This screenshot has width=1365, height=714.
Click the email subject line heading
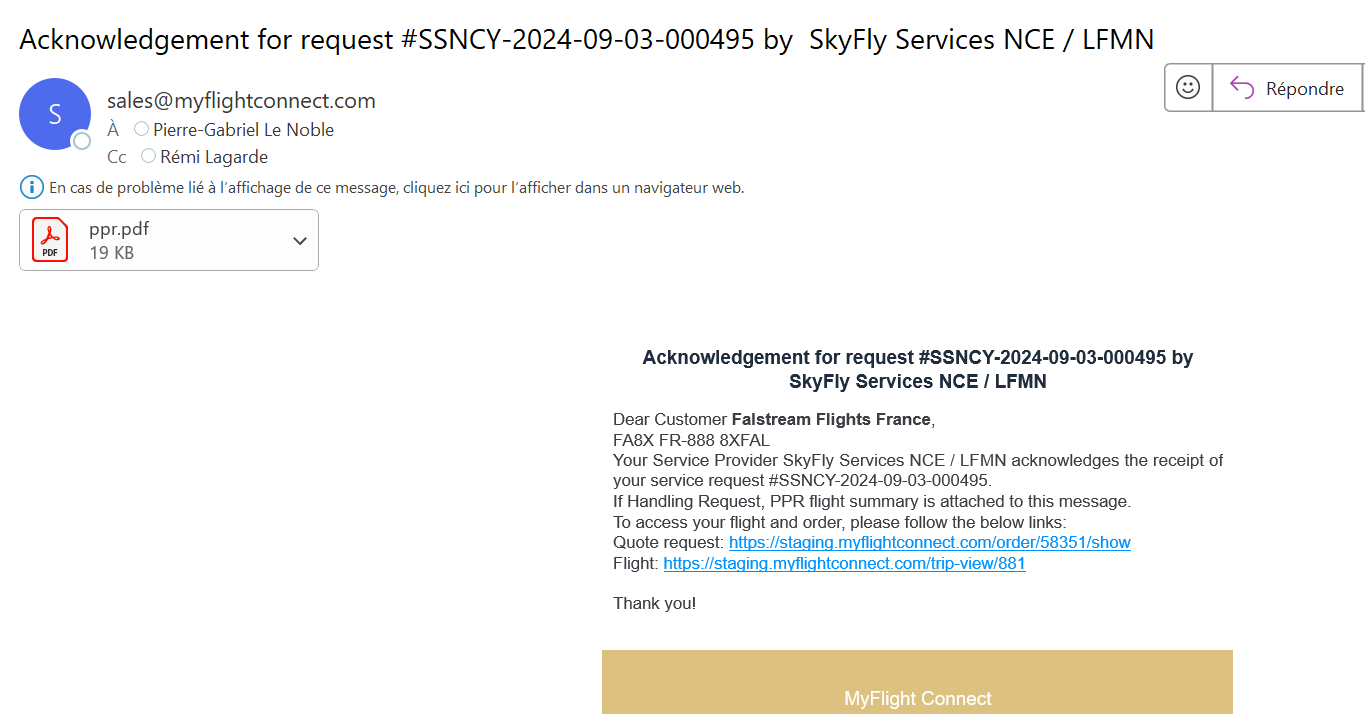pyautogui.click(x=587, y=40)
